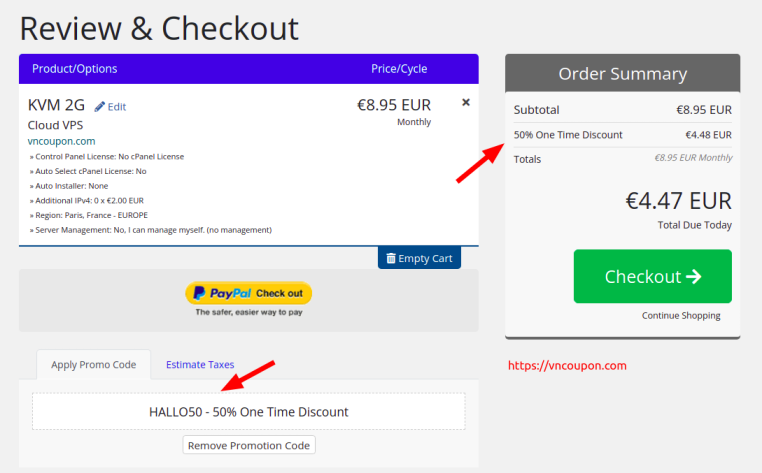Click the Price/Cycle column header
The image size is (762, 473).
tap(399, 69)
